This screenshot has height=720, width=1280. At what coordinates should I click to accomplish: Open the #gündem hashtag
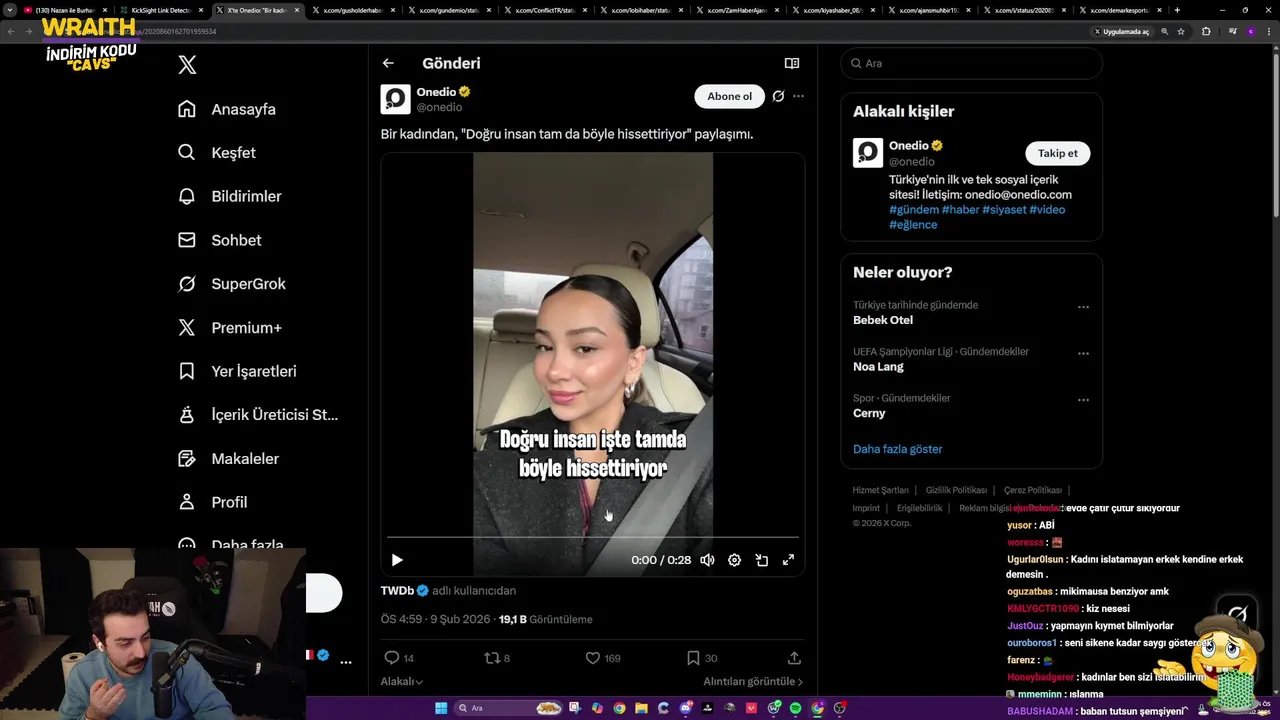pyautogui.click(x=914, y=210)
